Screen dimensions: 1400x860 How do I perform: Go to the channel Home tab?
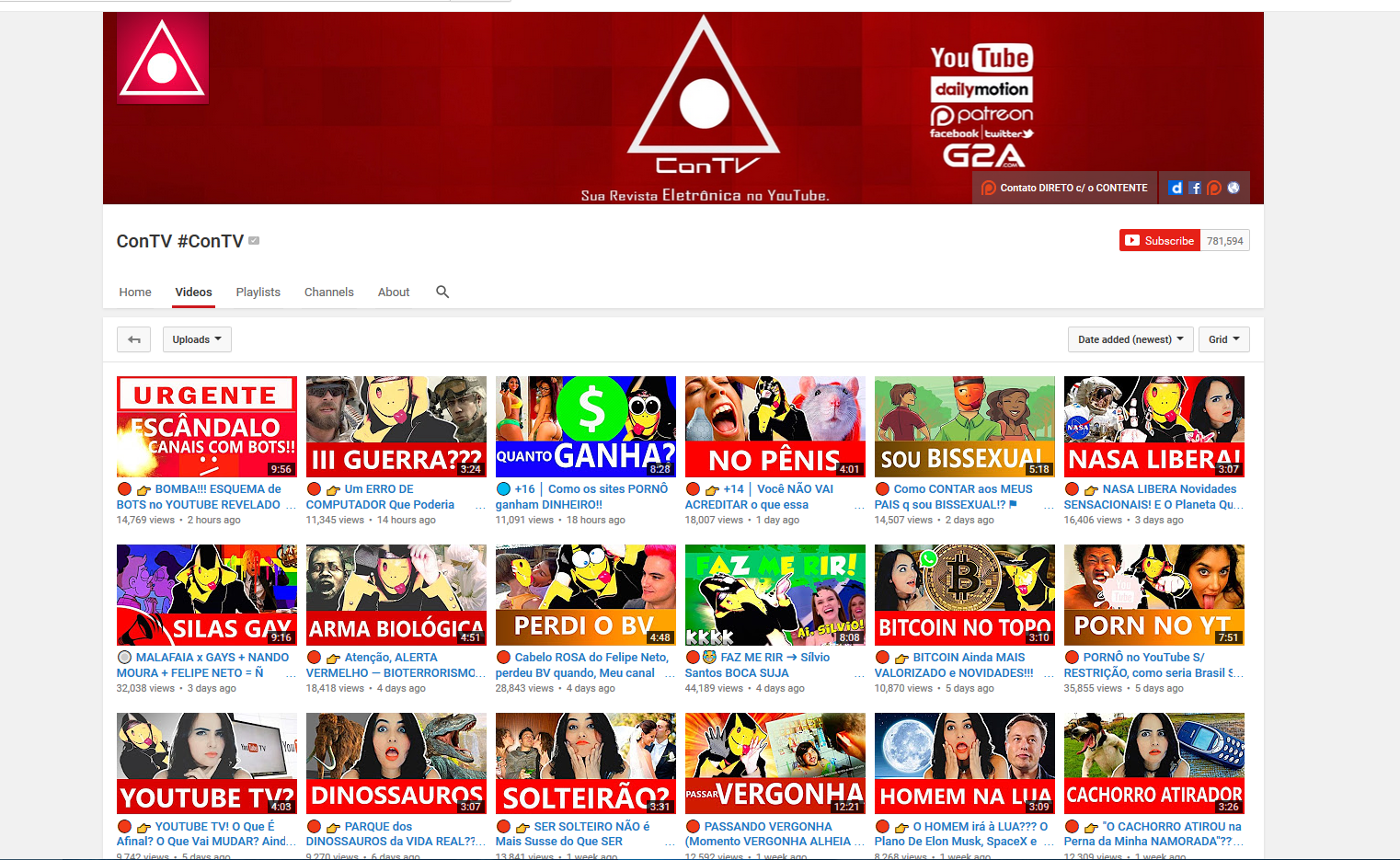pyautogui.click(x=135, y=292)
